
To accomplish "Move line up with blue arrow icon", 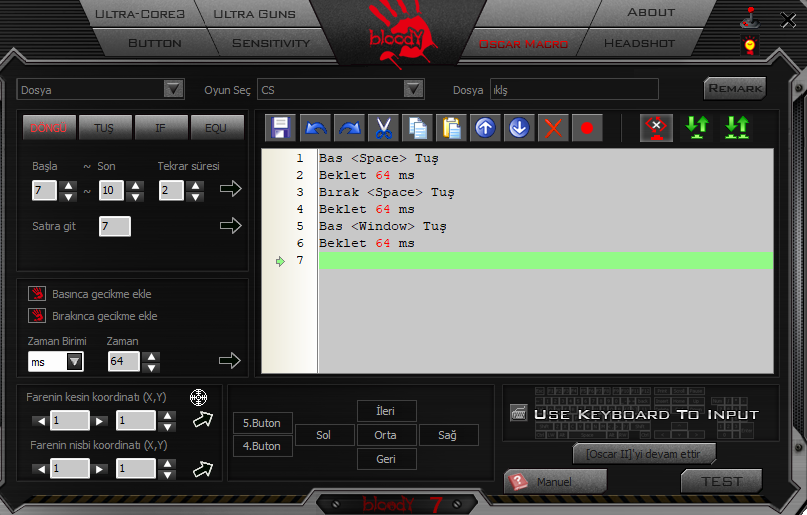I will pyautogui.click(x=485, y=128).
